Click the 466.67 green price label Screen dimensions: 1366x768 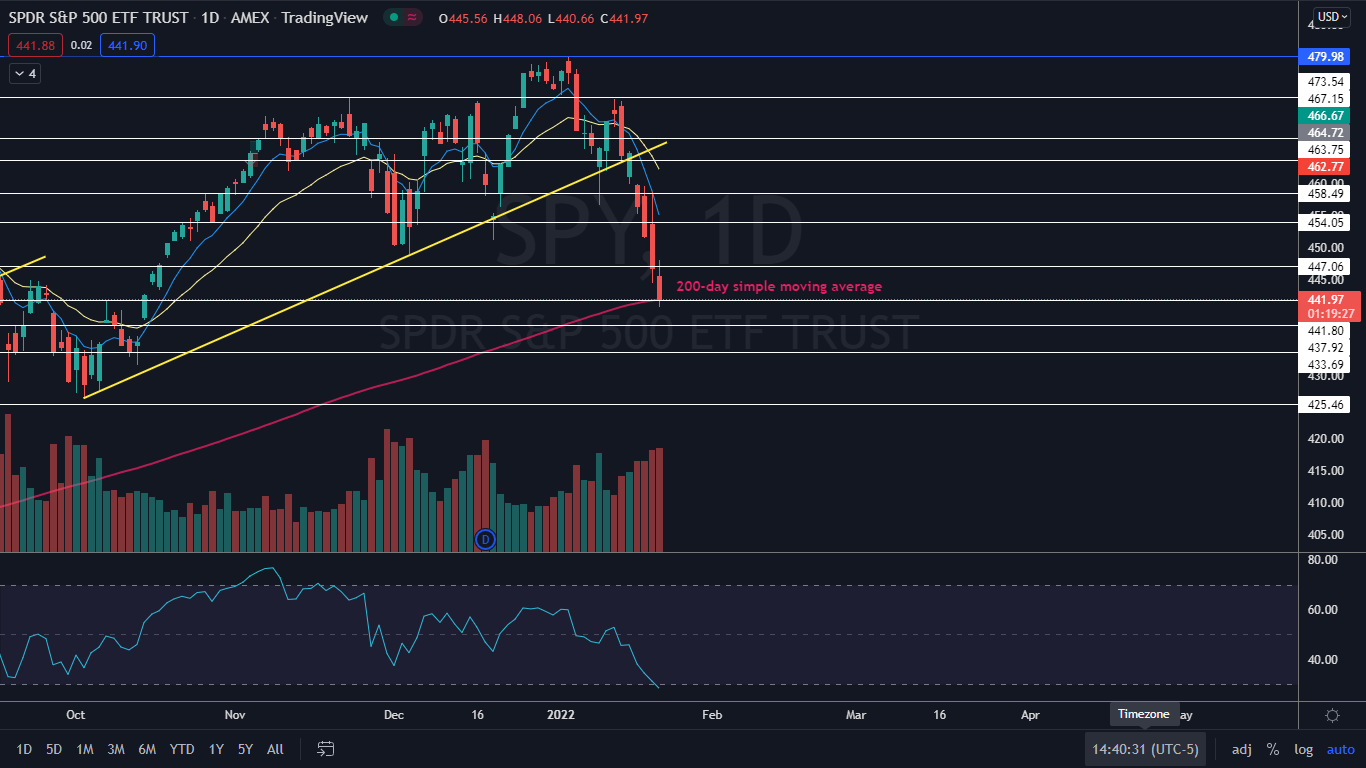pyautogui.click(x=1326, y=116)
